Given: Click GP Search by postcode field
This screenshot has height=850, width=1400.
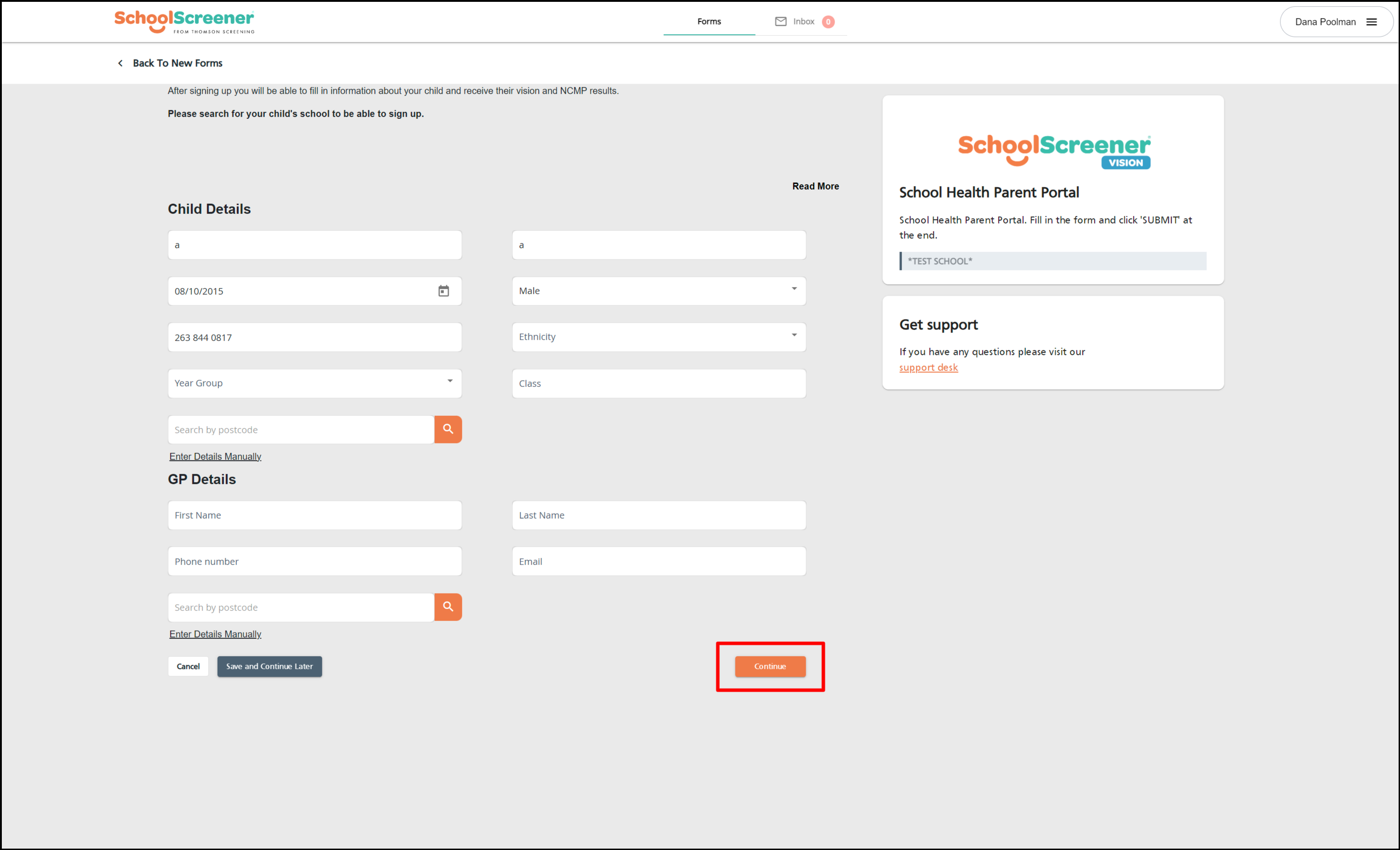Looking at the screenshot, I should tap(301, 607).
